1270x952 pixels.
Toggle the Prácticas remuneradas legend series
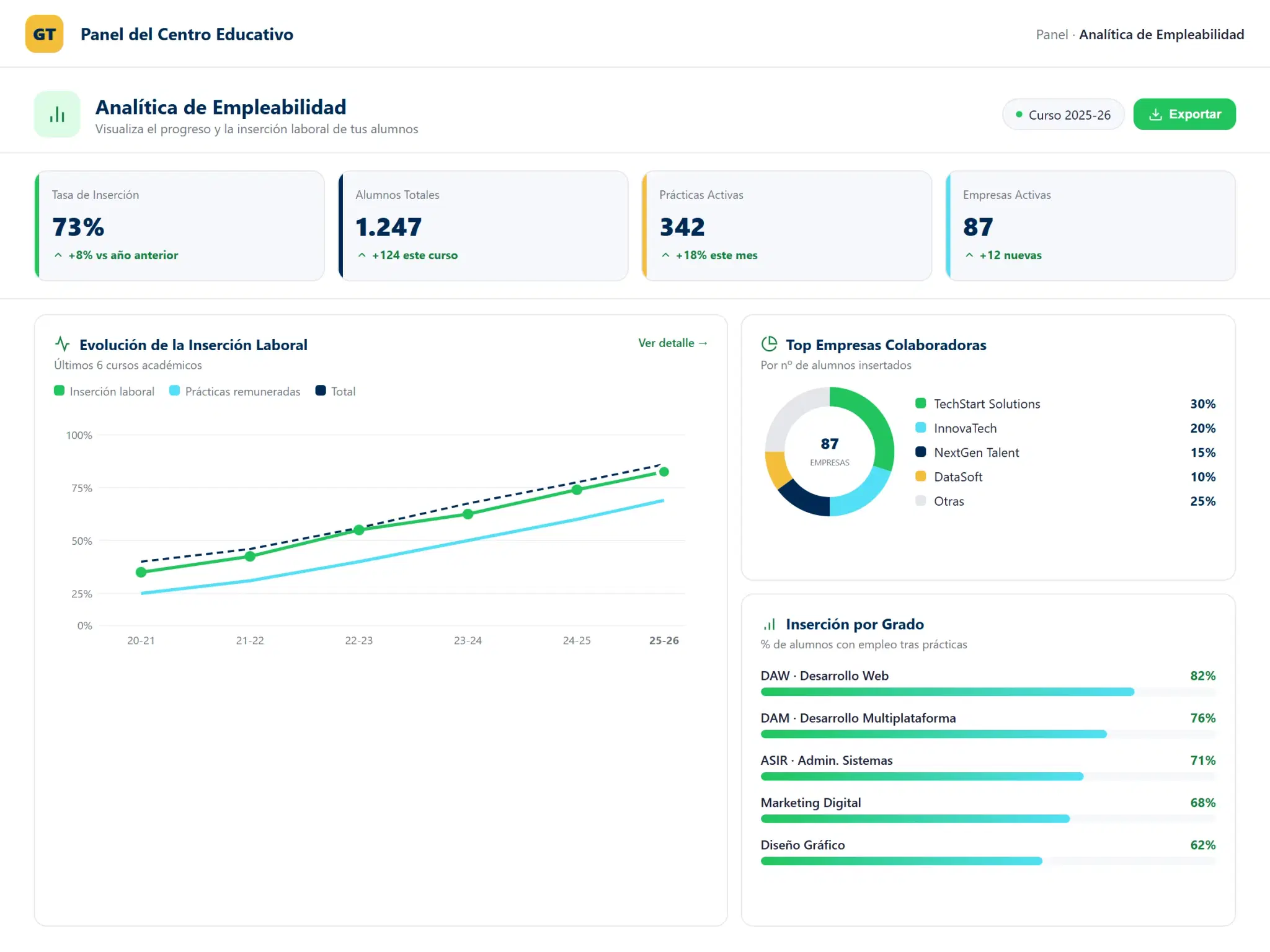[x=235, y=391]
